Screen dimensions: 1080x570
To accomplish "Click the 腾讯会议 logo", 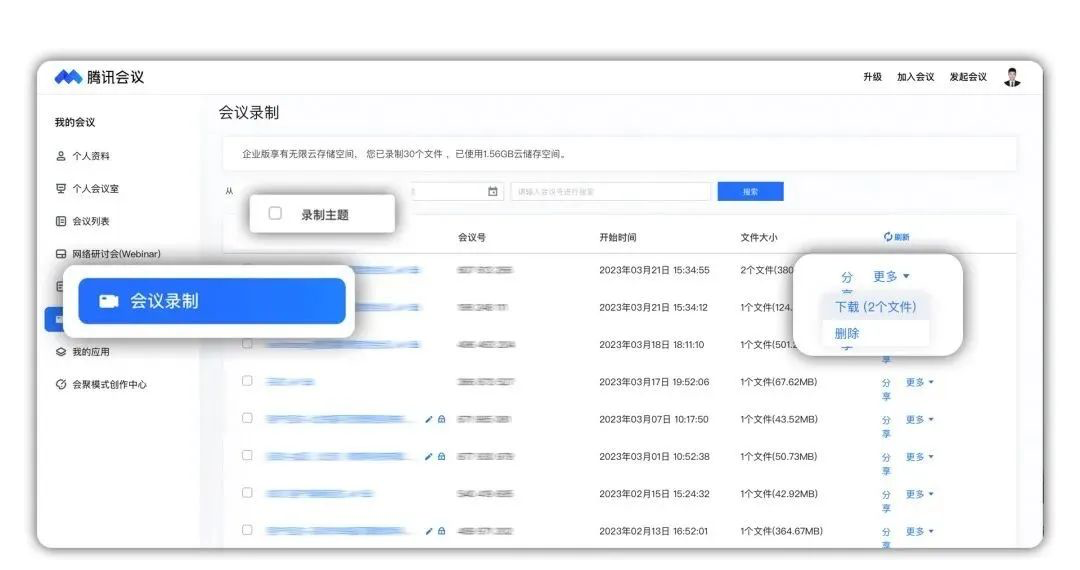I will [x=100, y=77].
